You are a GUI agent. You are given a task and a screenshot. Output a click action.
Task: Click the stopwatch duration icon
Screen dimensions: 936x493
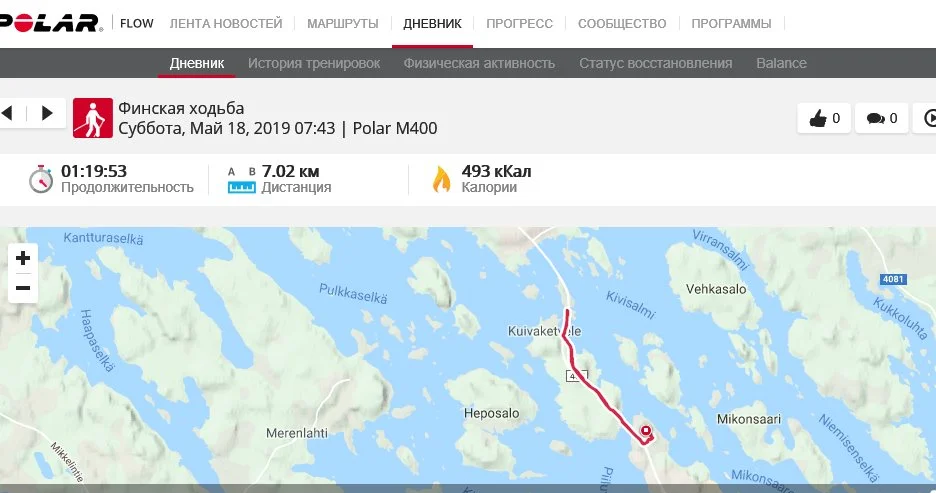pyautogui.click(x=41, y=179)
